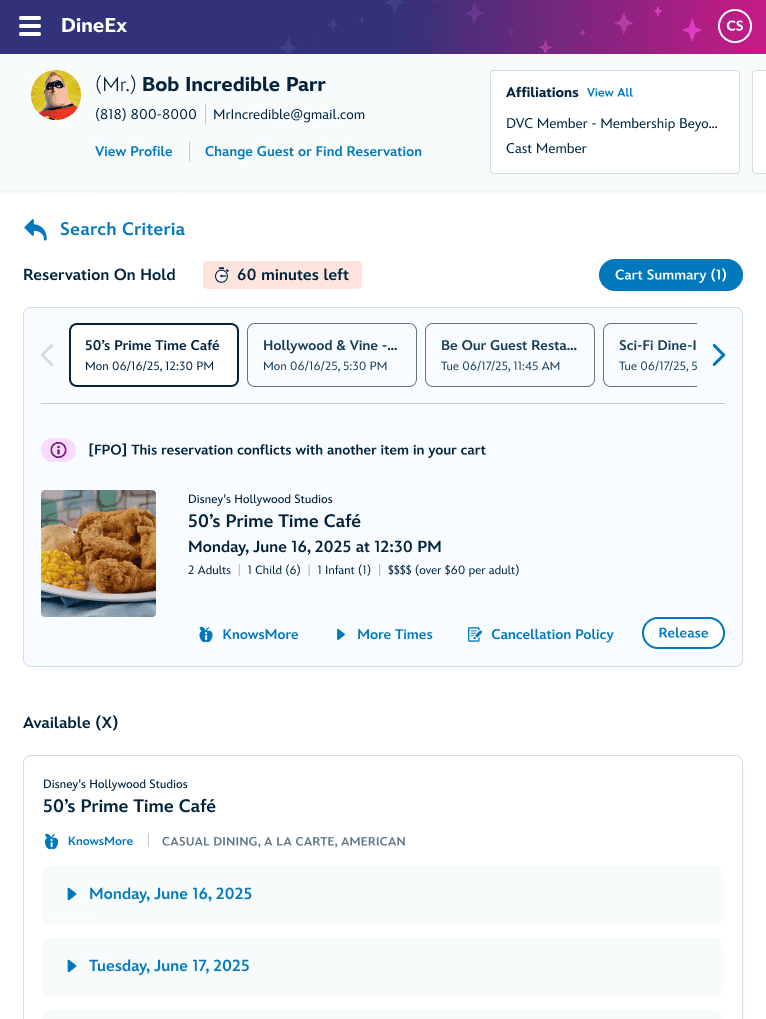Select the Hollywood & Vine reservation card
The image size is (766, 1019).
[x=331, y=355]
